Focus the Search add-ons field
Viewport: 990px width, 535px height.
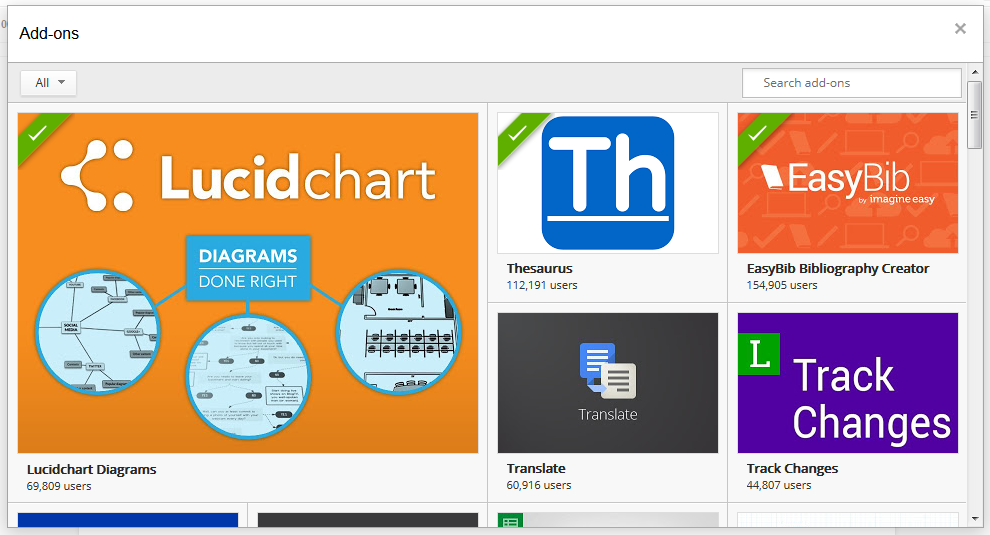[x=852, y=83]
